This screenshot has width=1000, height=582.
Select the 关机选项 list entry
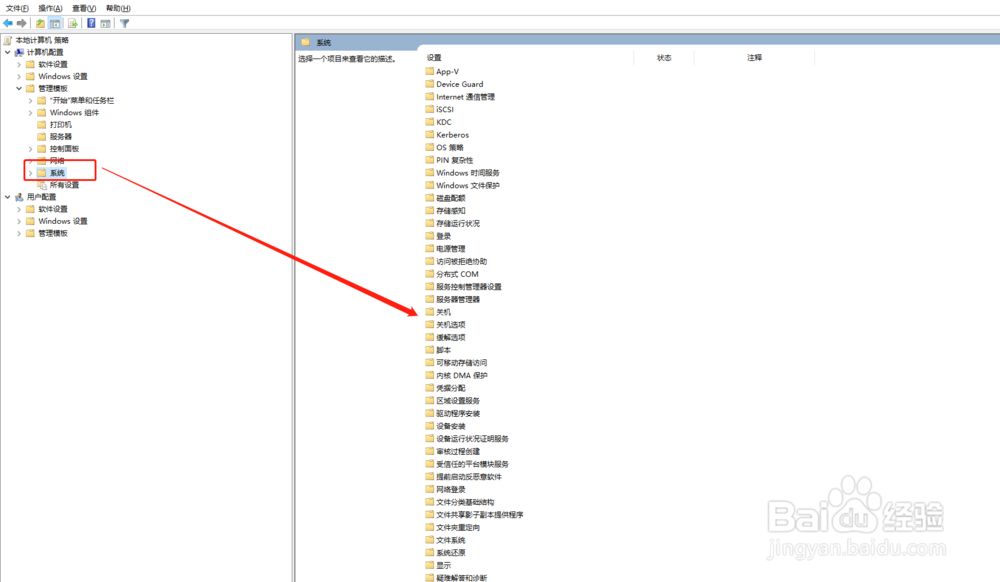[450, 324]
